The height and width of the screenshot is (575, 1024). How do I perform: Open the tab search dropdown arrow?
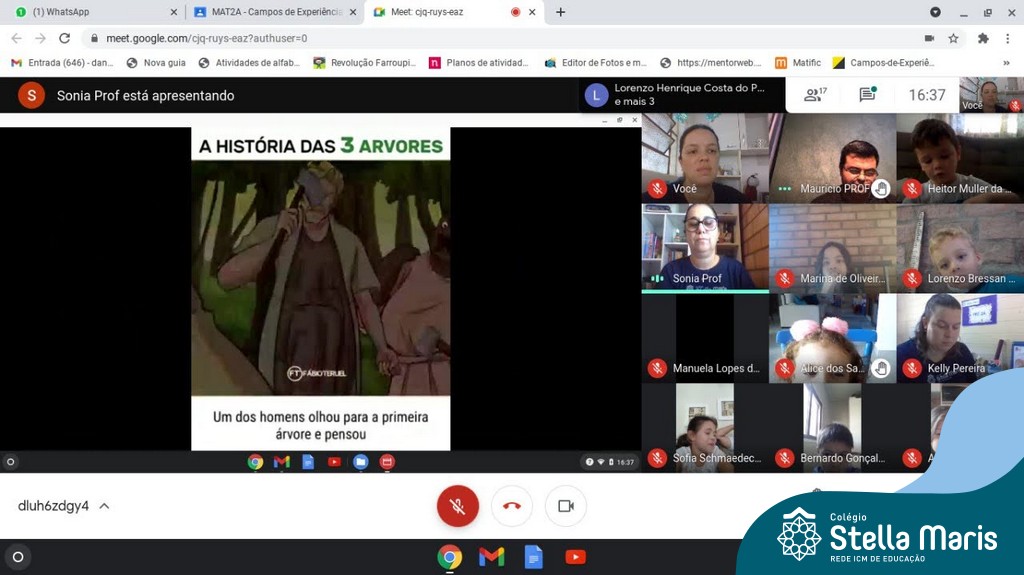935,12
